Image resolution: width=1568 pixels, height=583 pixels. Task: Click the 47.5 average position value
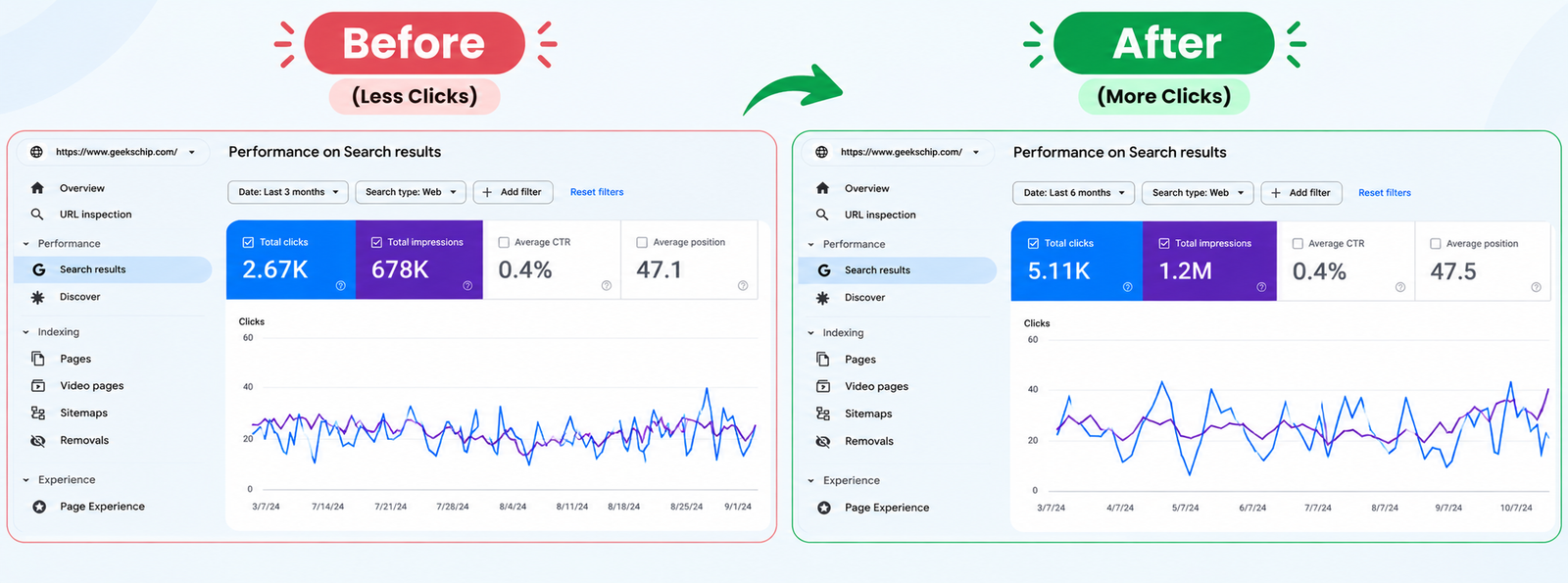click(x=1453, y=271)
